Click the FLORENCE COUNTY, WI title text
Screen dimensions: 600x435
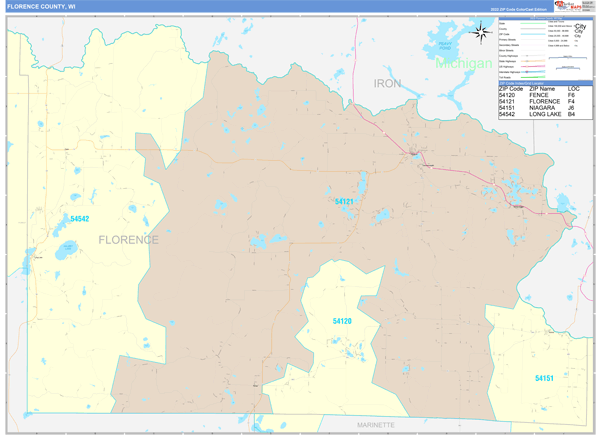coord(41,7)
